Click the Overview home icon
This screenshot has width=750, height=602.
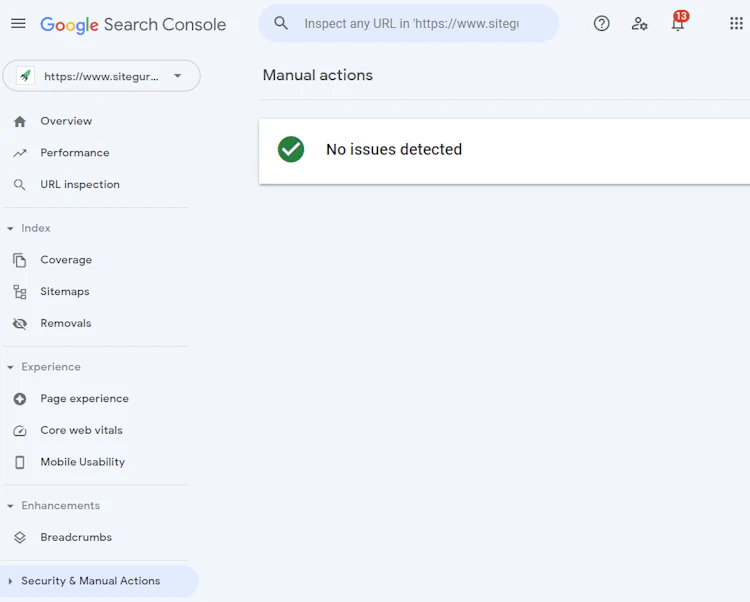(x=20, y=121)
